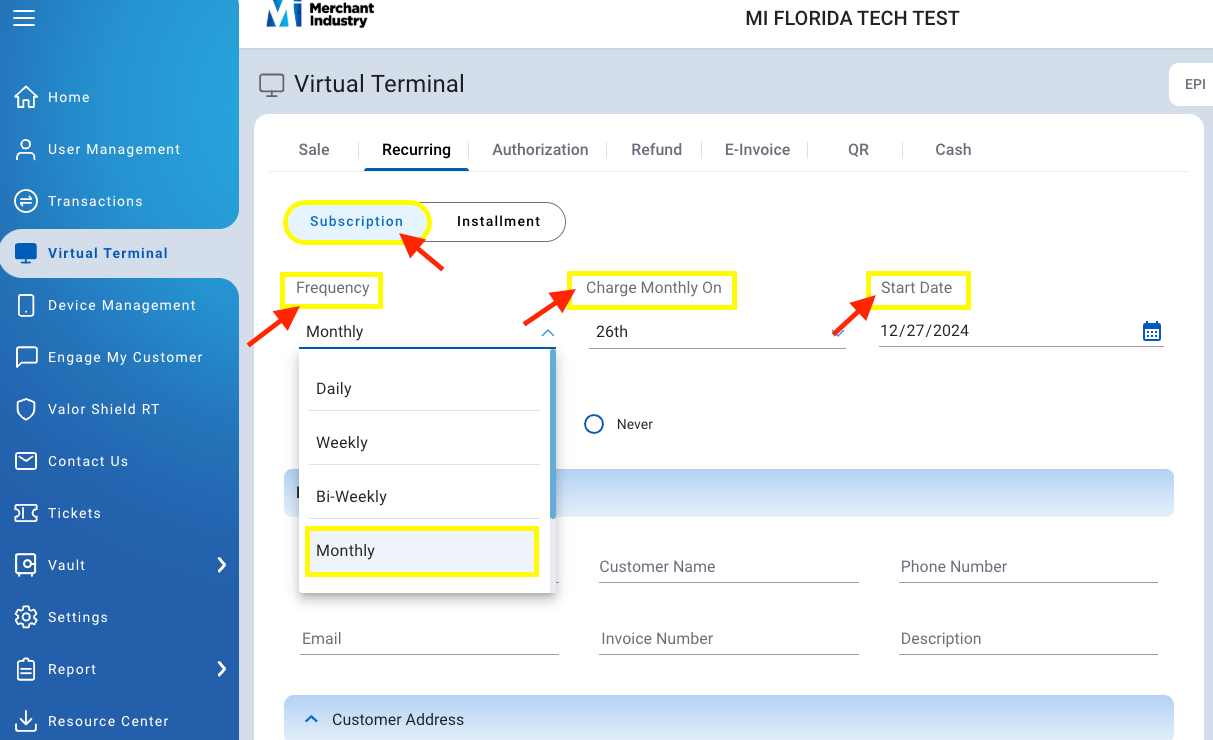The image size is (1213, 740).
Task: Expand the Vault submenu chevron
Action: click(x=222, y=565)
